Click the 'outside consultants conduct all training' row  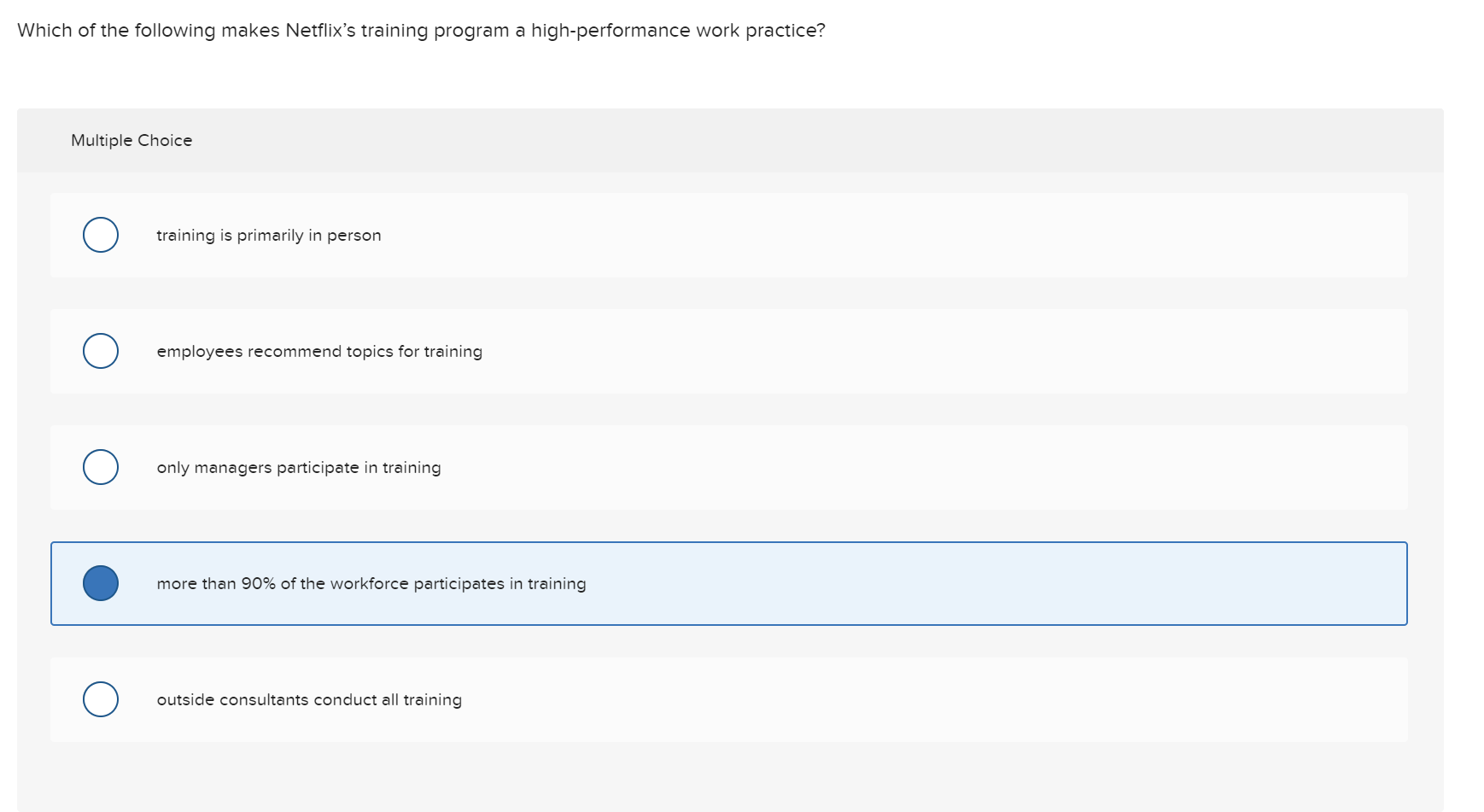(x=309, y=699)
